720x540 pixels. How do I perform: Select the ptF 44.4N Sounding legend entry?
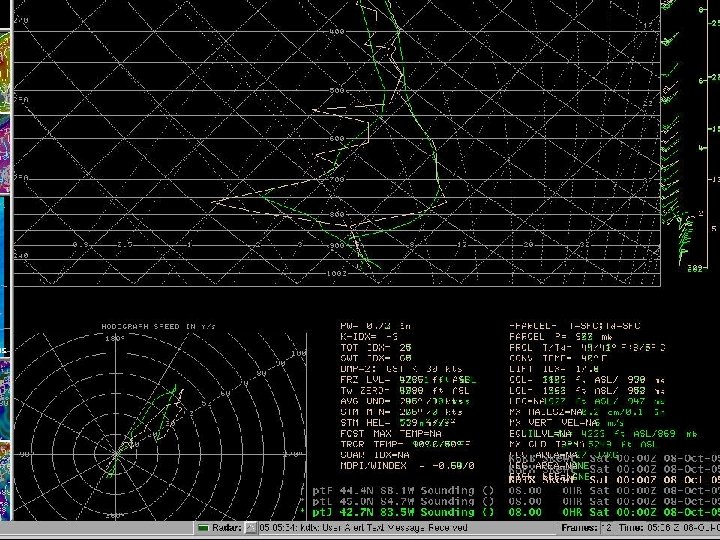coord(403,490)
